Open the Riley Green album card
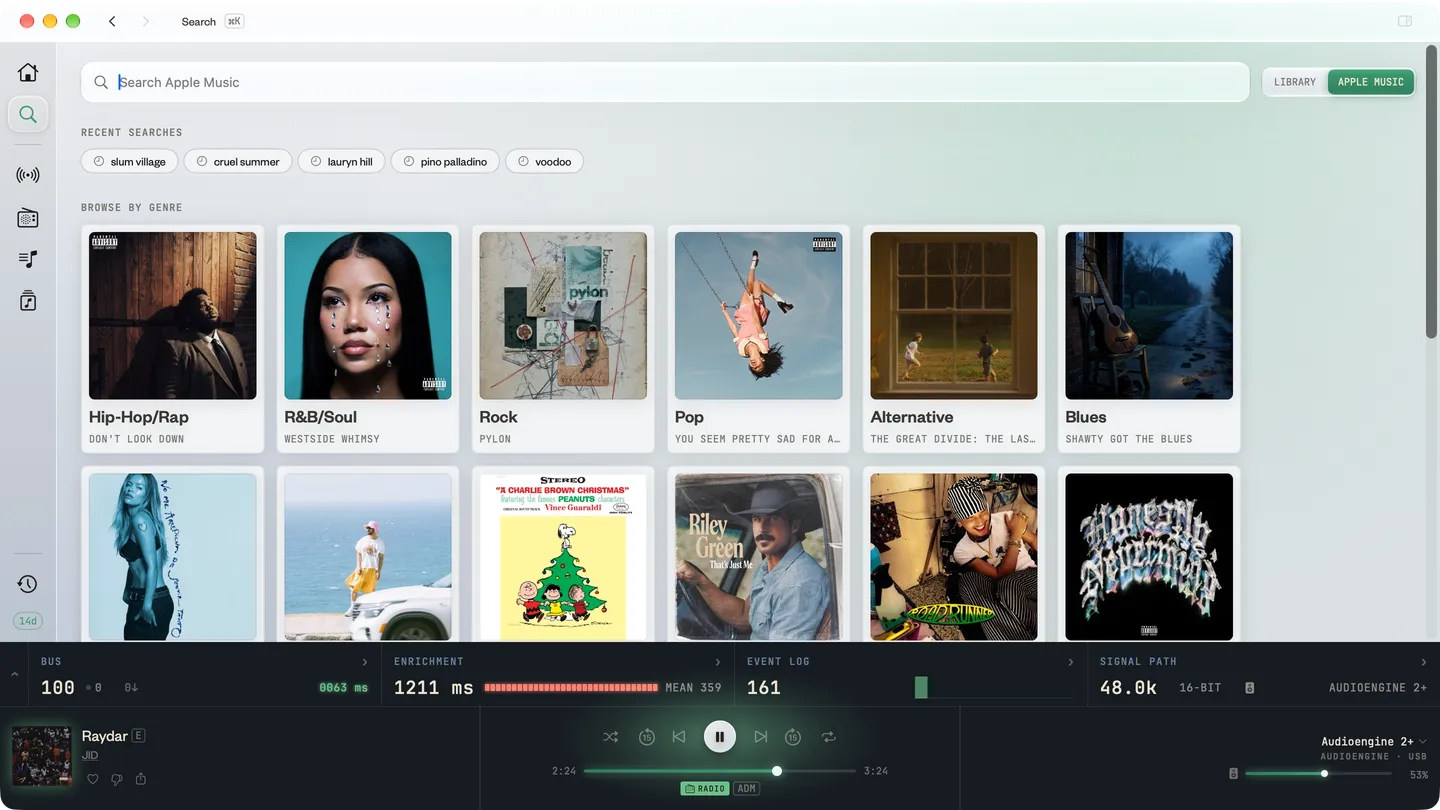1440x810 pixels. pos(758,556)
